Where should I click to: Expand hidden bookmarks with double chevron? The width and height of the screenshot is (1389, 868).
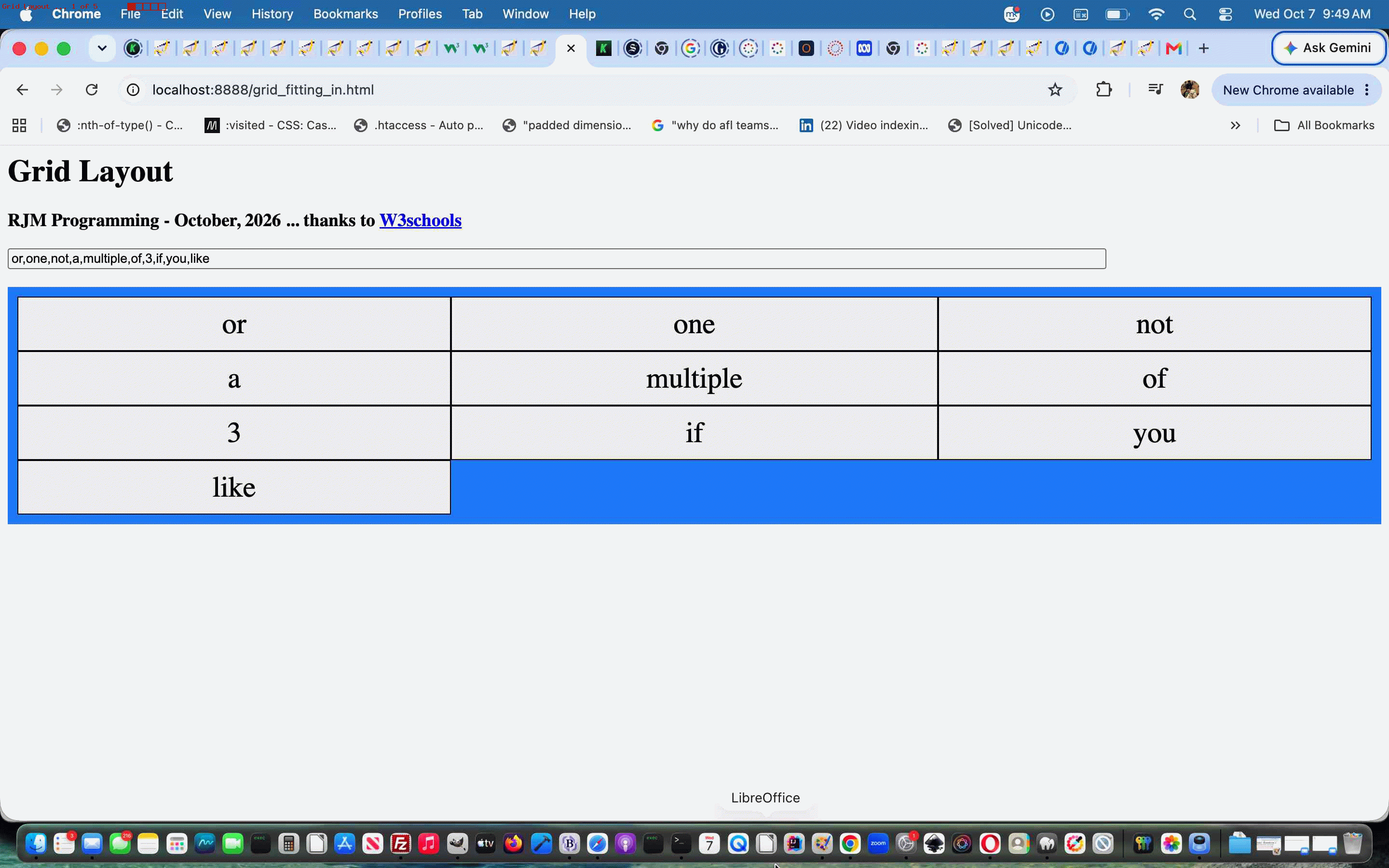[1235, 125]
